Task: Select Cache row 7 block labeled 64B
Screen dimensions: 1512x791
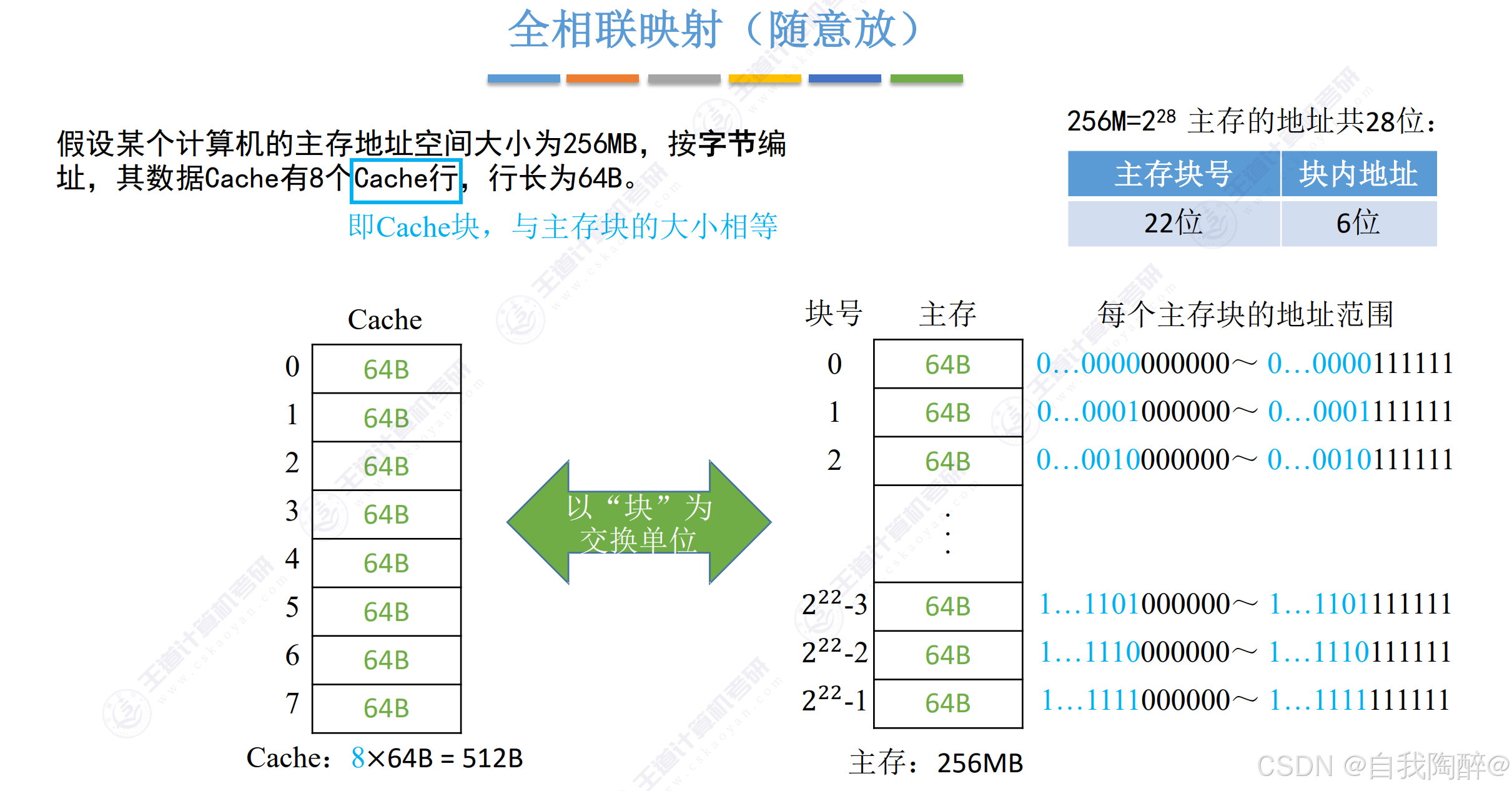Action: tap(386, 708)
